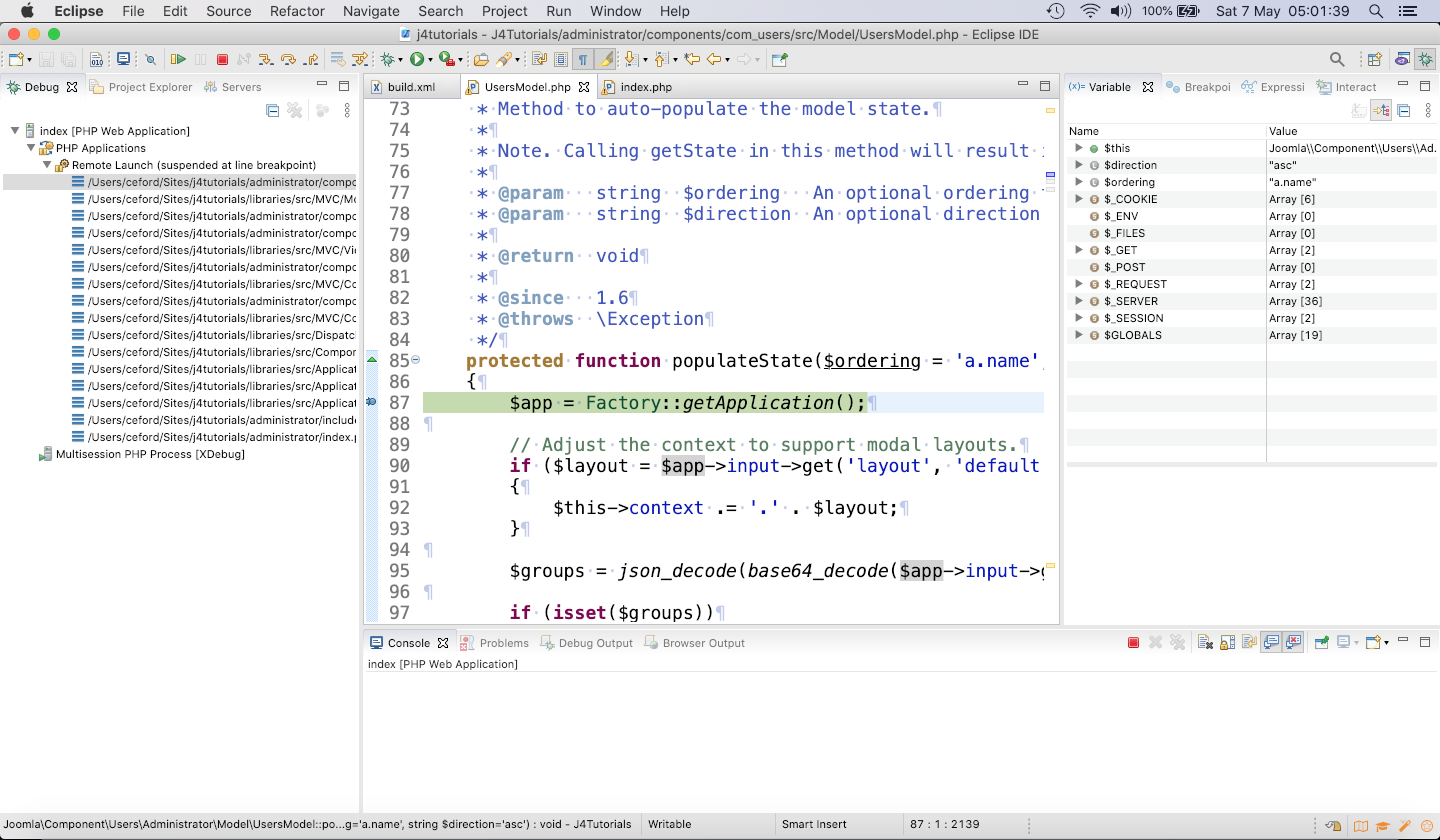Screen dimensions: 1440x840
Task: Open the Breakpoints view tab
Action: coord(1198,87)
